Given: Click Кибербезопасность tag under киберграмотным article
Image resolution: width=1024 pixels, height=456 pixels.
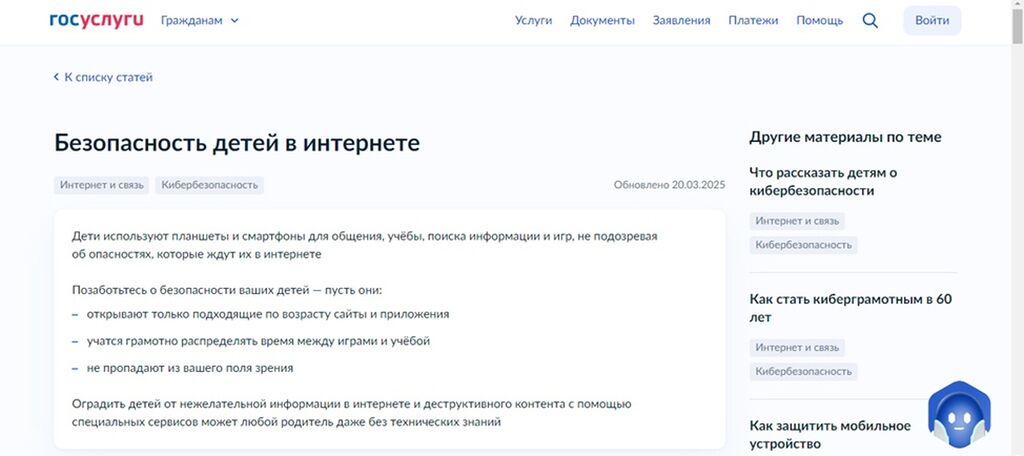Looking at the screenshot, I should click(x=803, y=371).
